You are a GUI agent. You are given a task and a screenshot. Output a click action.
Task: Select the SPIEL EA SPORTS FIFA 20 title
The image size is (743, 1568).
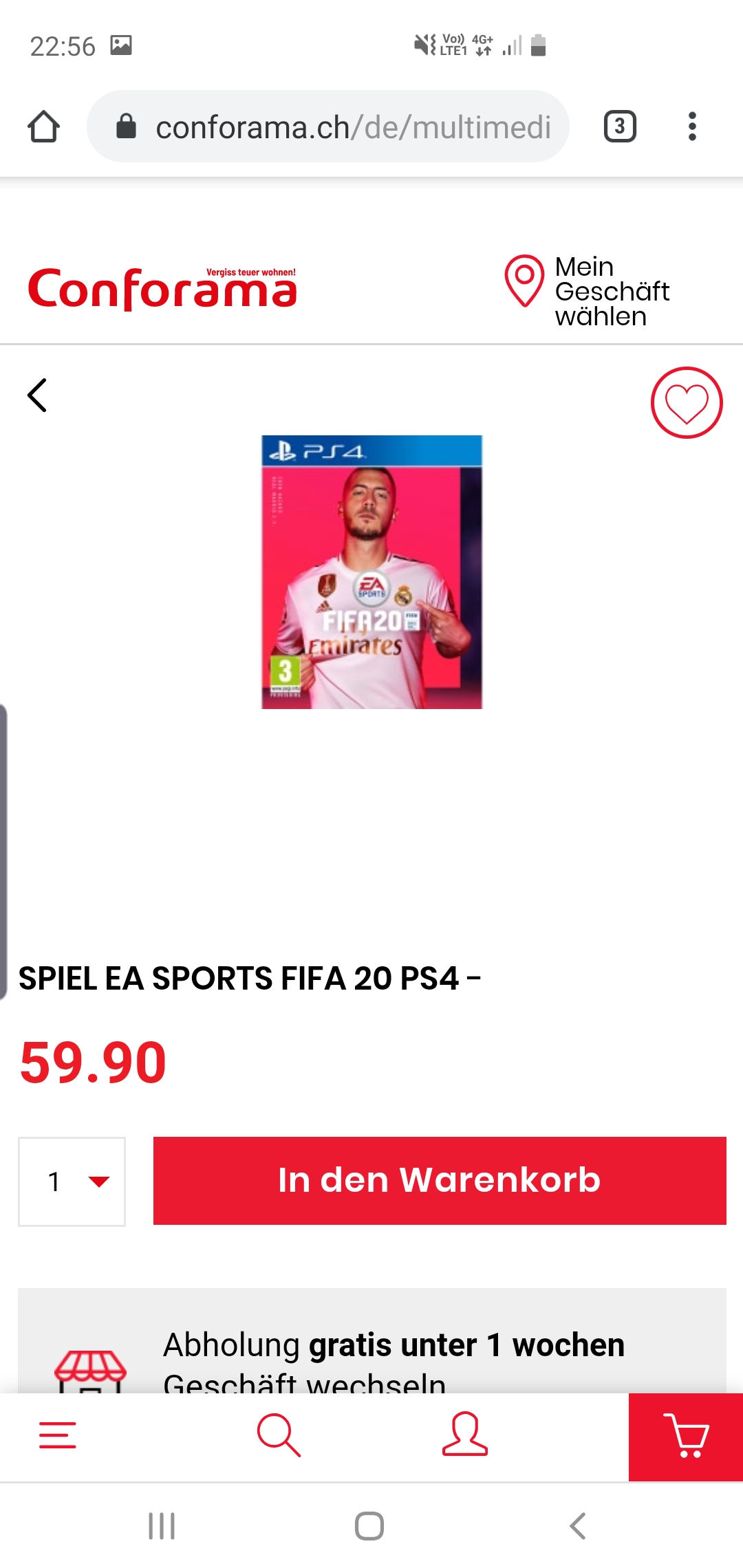click(x=249, y=978)
